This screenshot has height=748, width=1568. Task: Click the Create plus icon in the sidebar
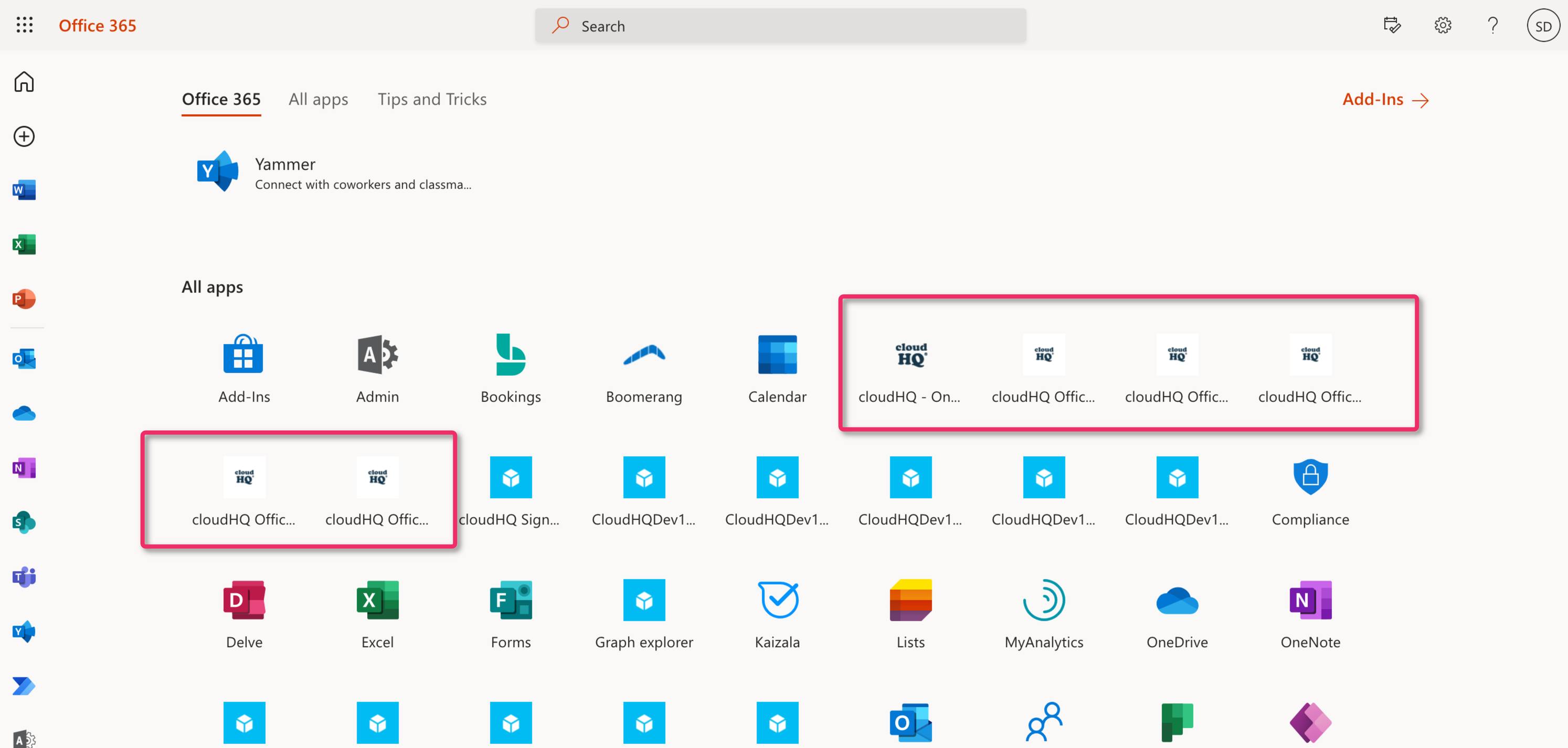[x=24, y=136]
